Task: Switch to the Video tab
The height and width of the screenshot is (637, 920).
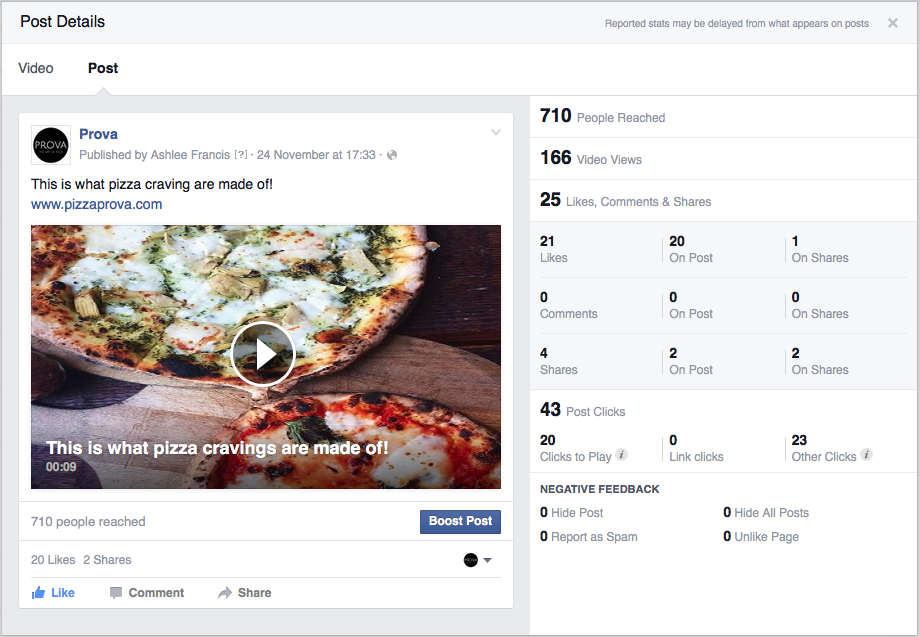Action: [36, 68]
